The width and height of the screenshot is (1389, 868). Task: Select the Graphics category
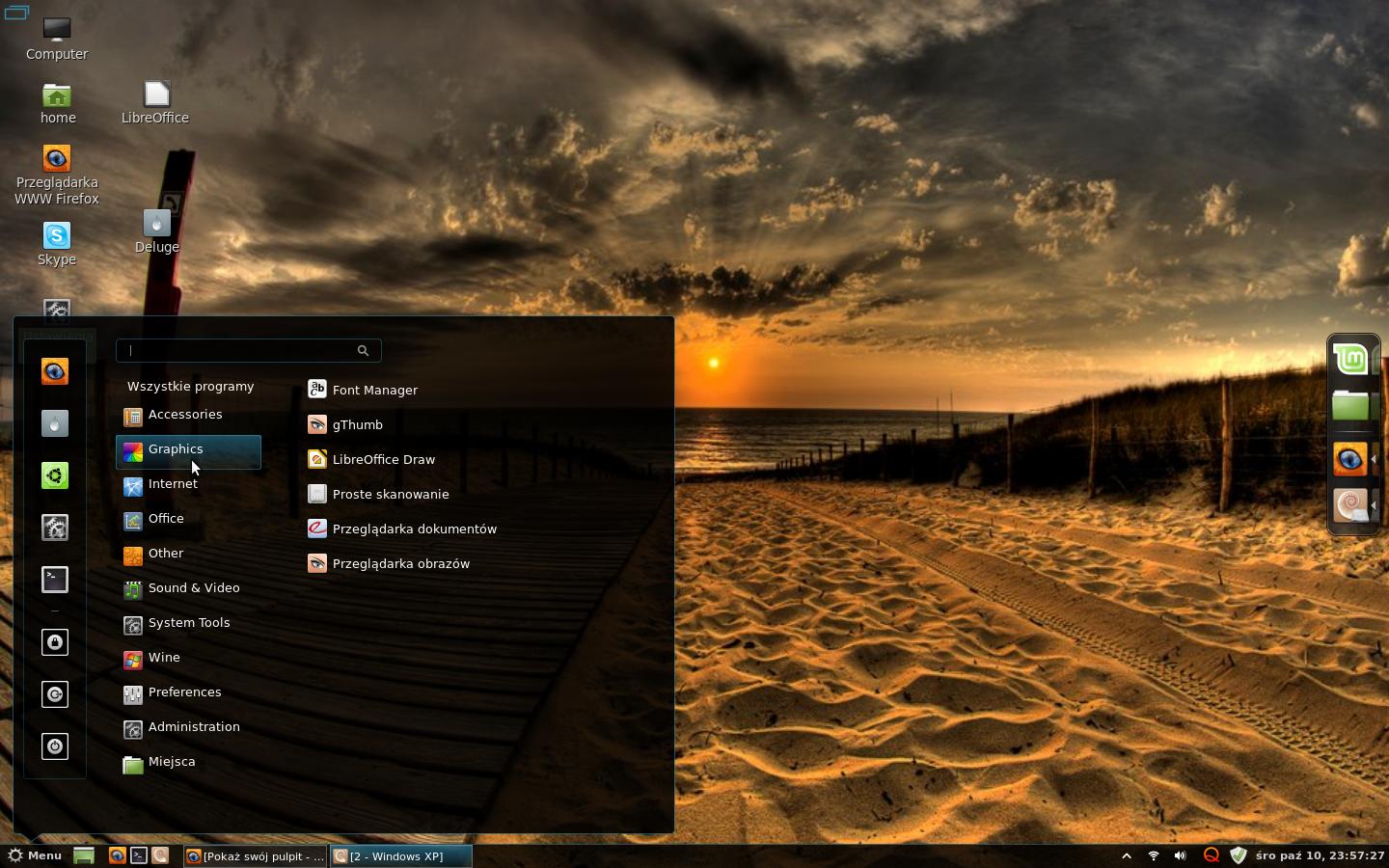[x=188, y=451]
